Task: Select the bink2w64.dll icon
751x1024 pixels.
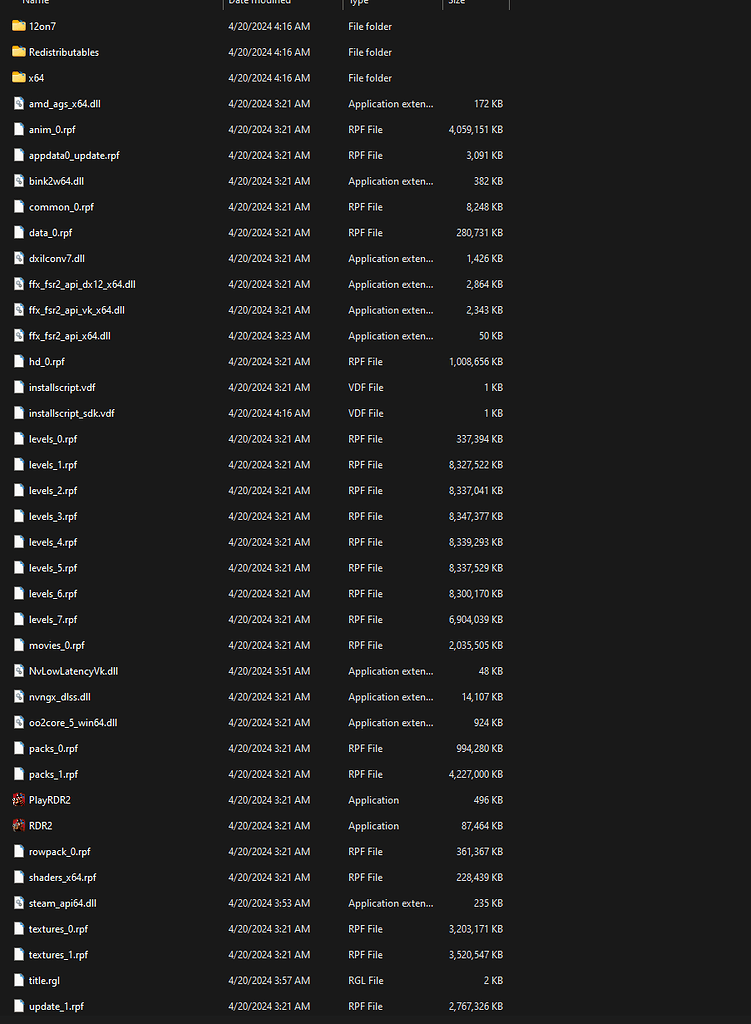Action: click(x=18, y=181)
